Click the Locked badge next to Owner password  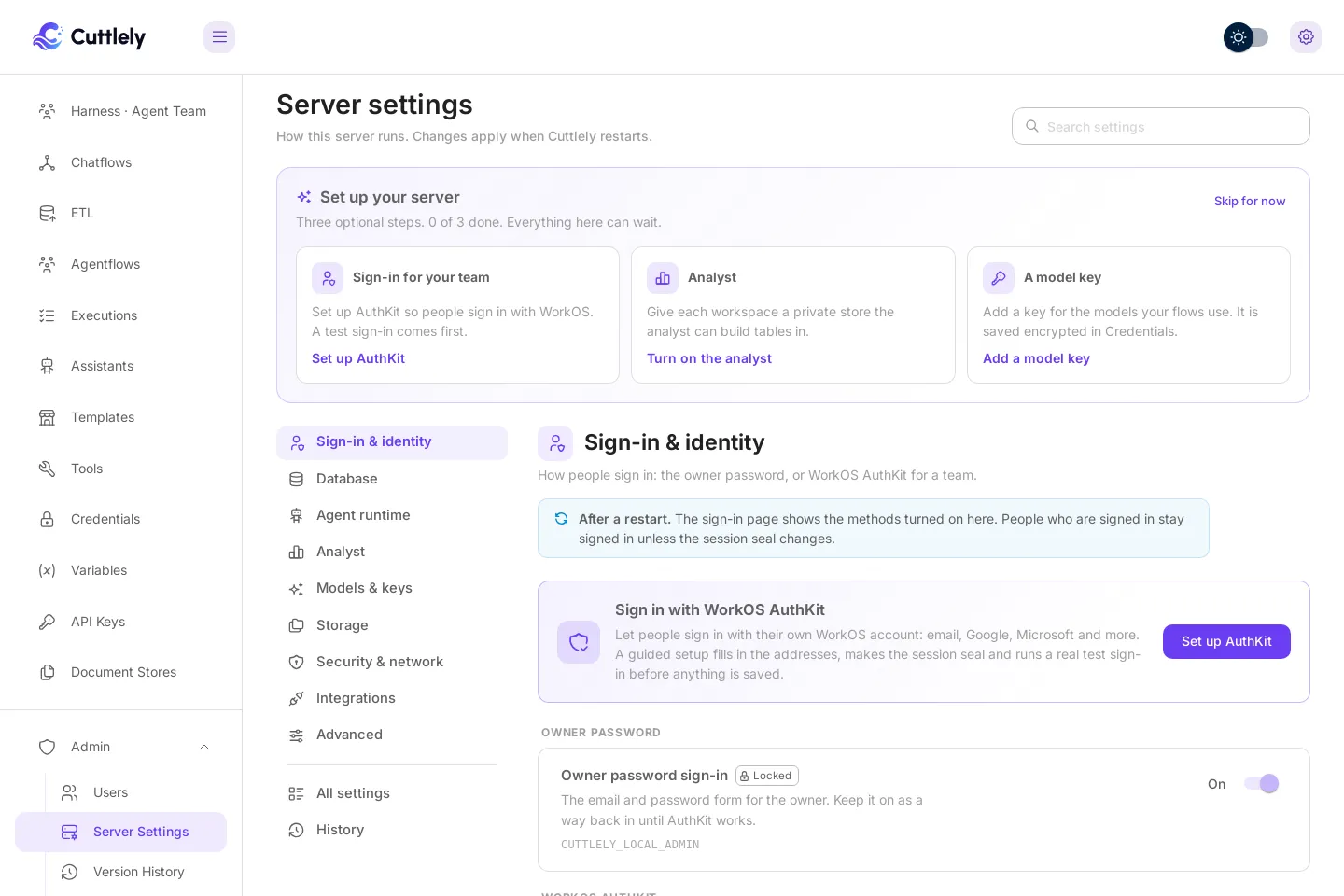767,776
